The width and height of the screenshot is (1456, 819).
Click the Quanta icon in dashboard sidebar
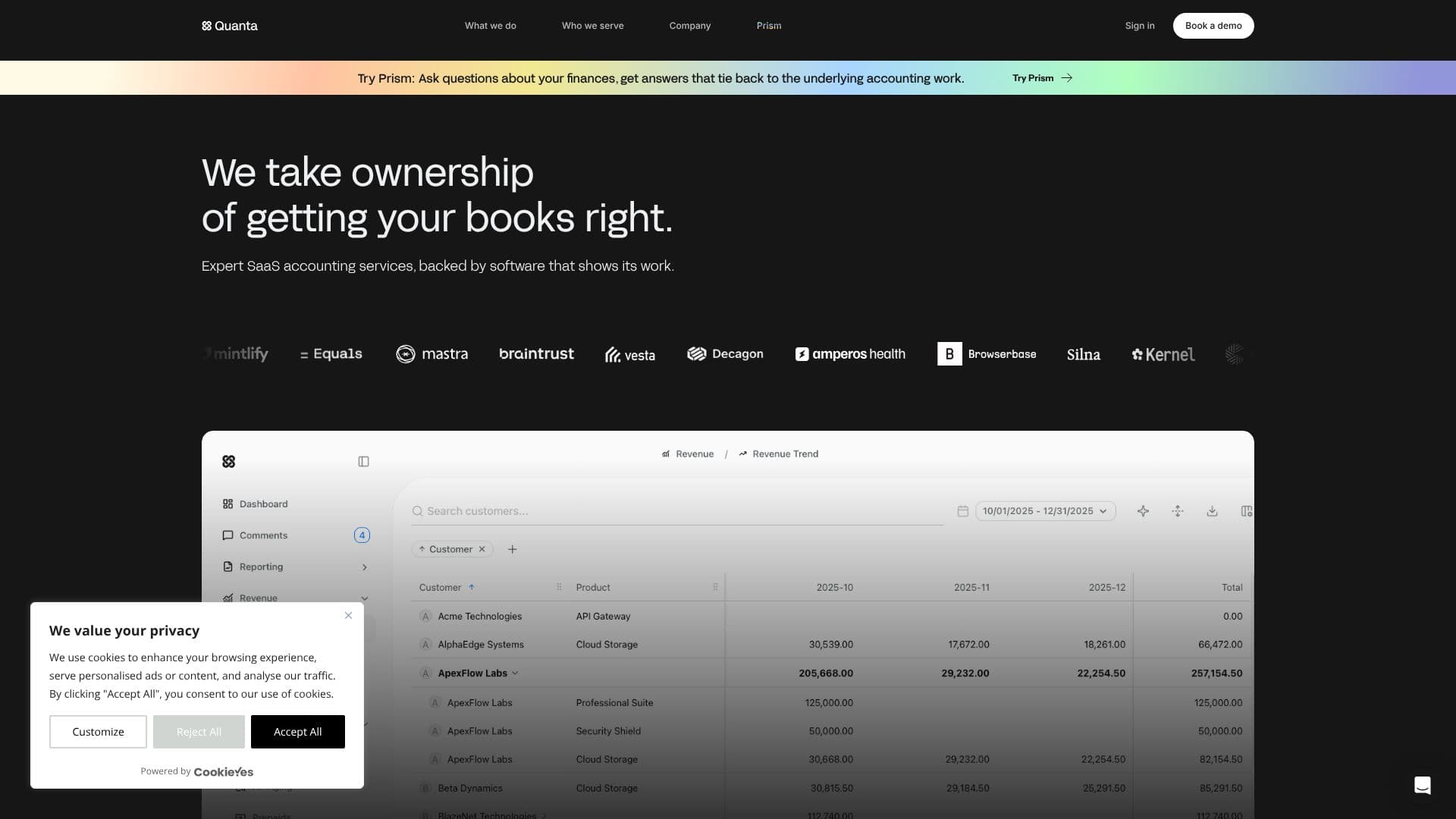pos(228,461)
